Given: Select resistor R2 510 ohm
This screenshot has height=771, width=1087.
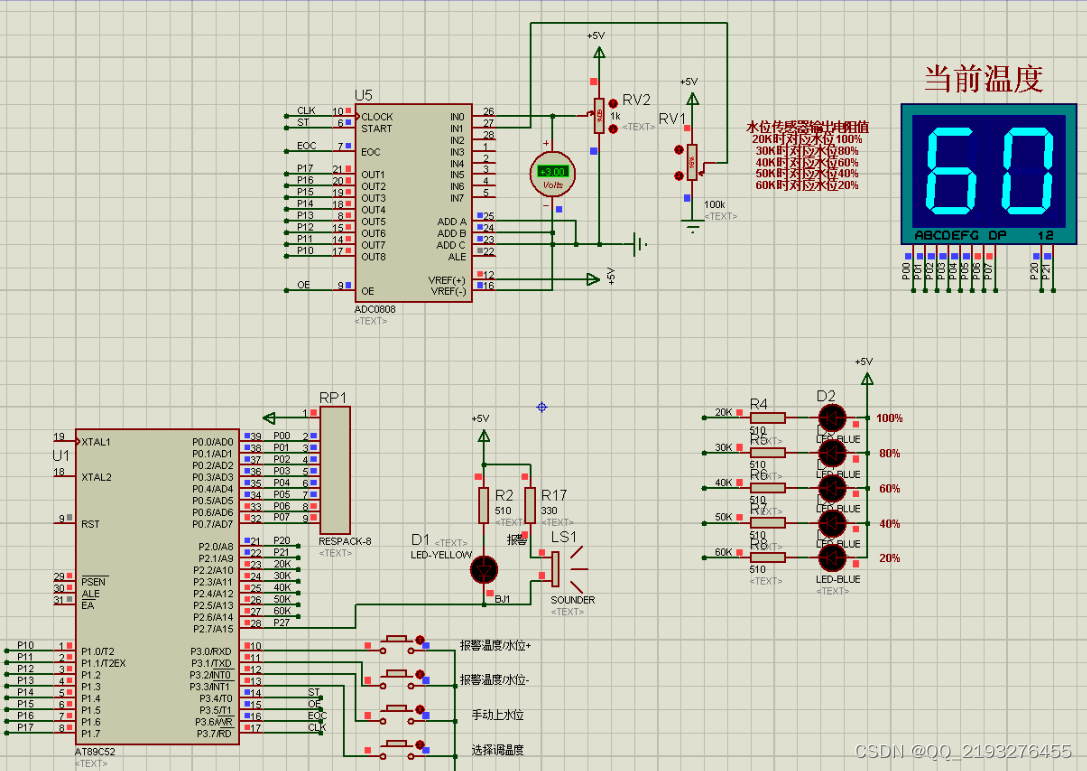Looking at the screenshot, I should [484, 505].
